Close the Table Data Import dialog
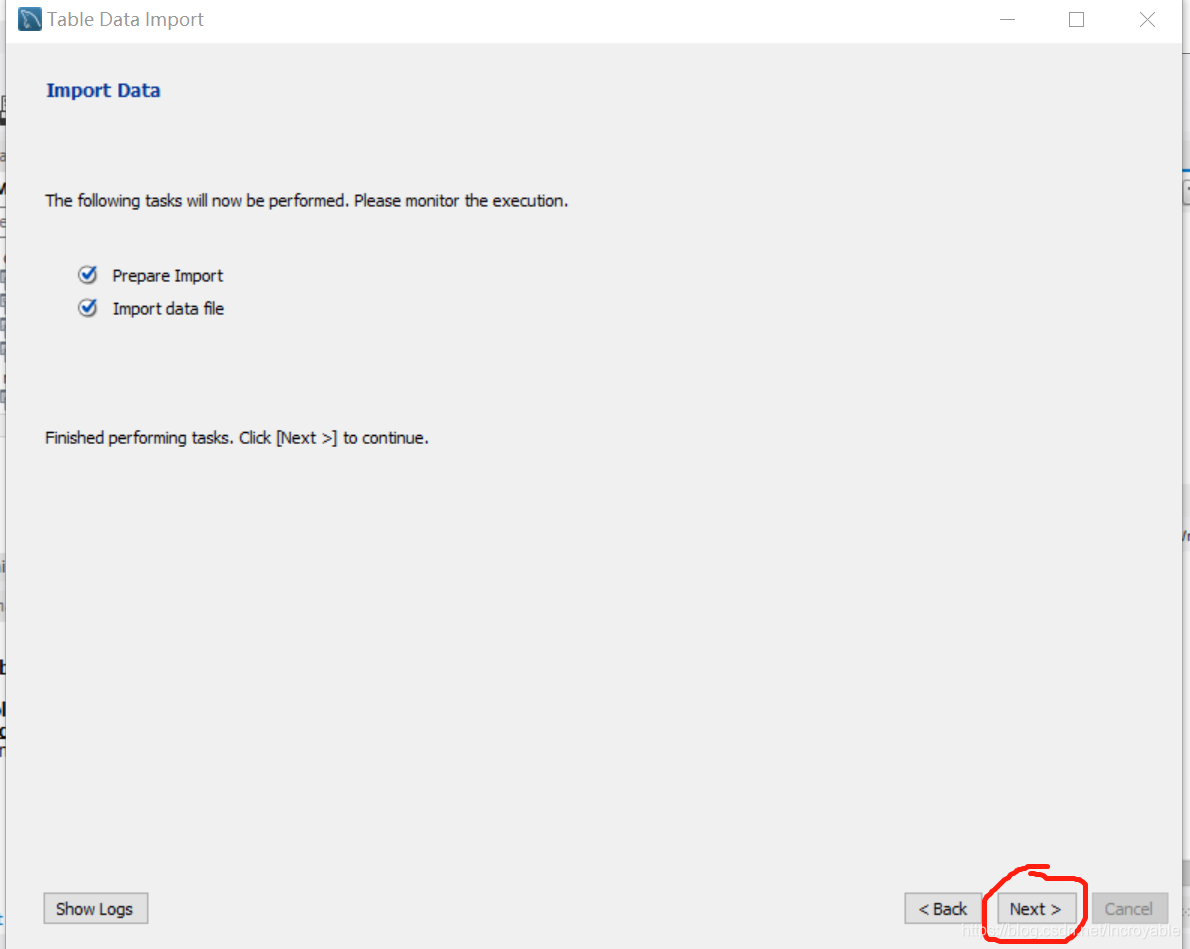Image resolution: width=1190 pixels, height=949 pixels. 1147,20
